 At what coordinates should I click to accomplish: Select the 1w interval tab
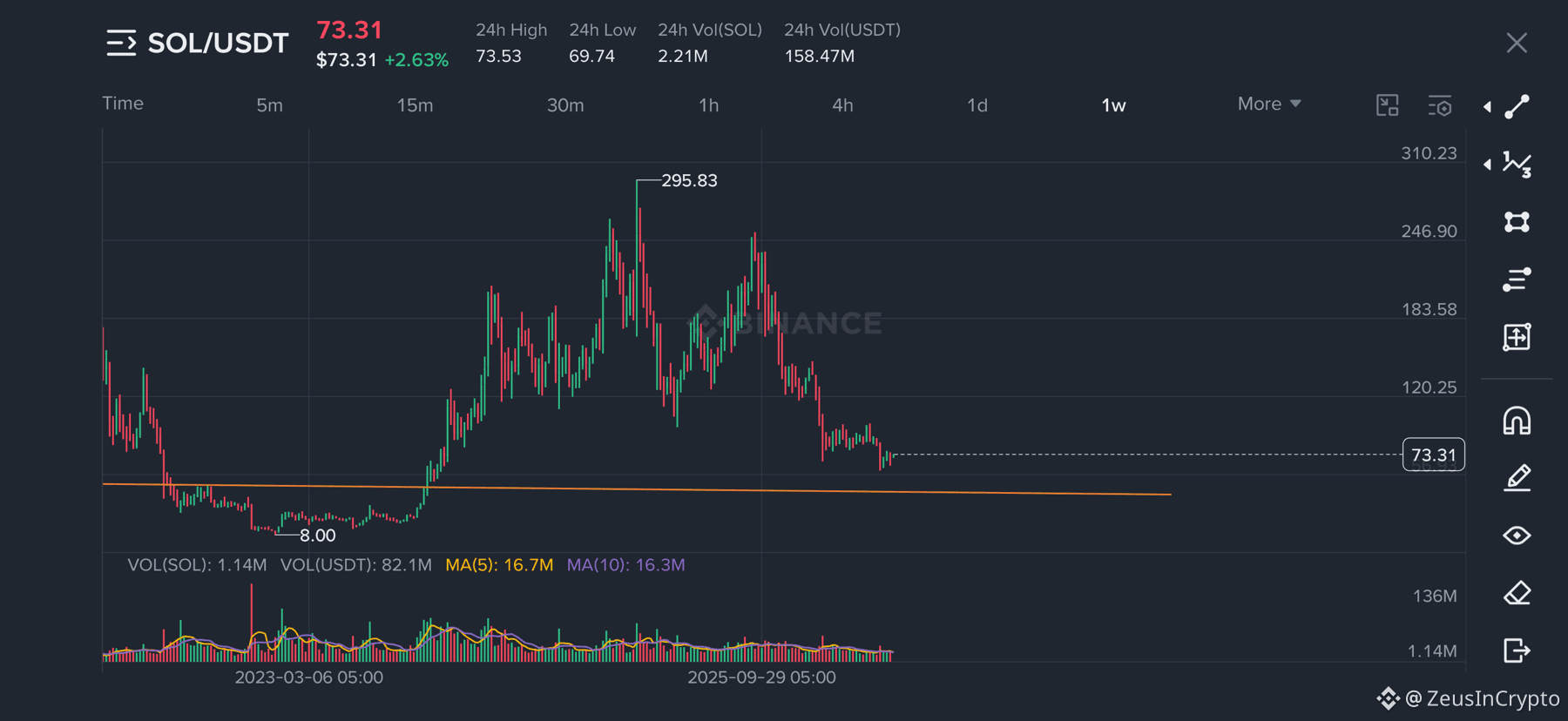coord(1113,105)
